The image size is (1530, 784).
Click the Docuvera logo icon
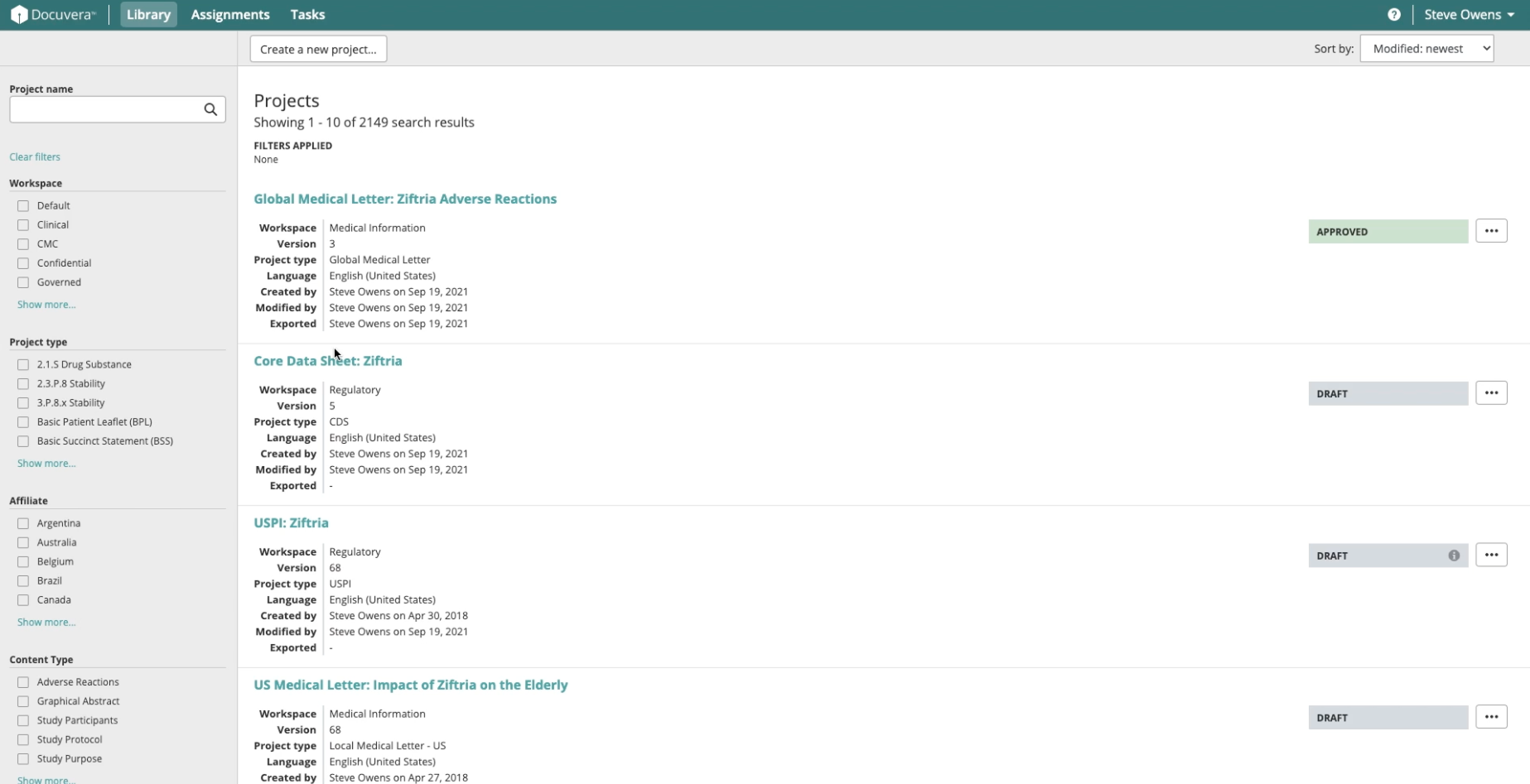click(x=19, y=15)
